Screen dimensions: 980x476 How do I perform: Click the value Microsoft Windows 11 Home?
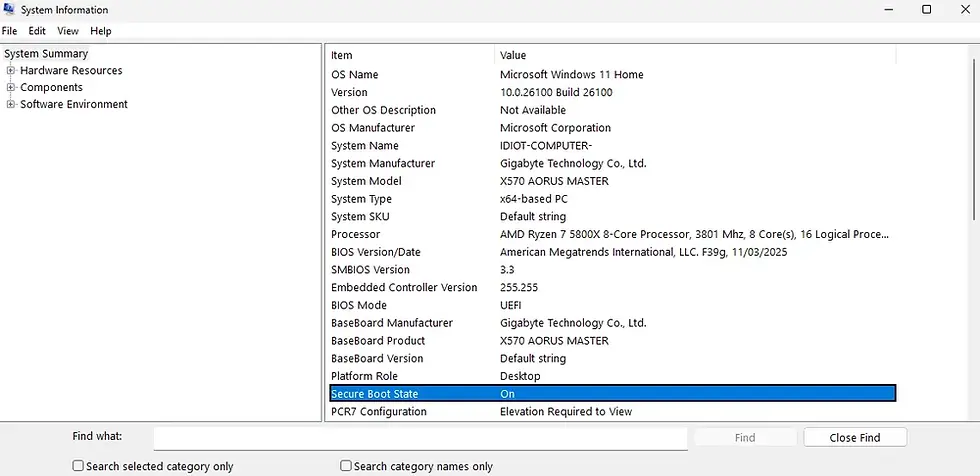click(572, 74)
